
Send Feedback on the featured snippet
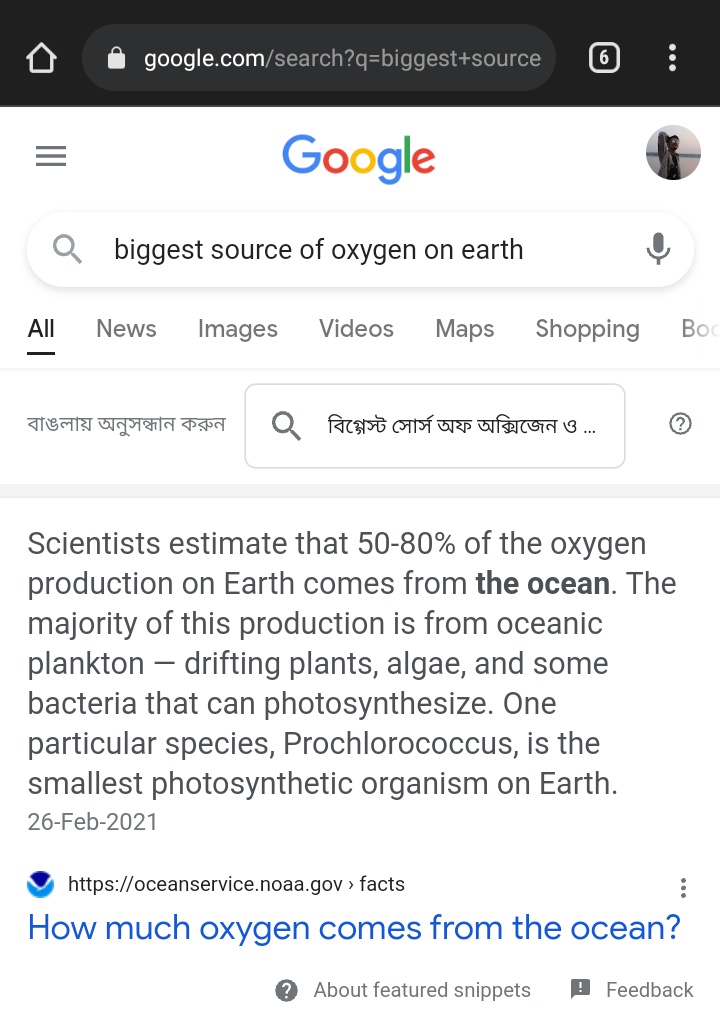pyautogui.click(x=632, y=990)
